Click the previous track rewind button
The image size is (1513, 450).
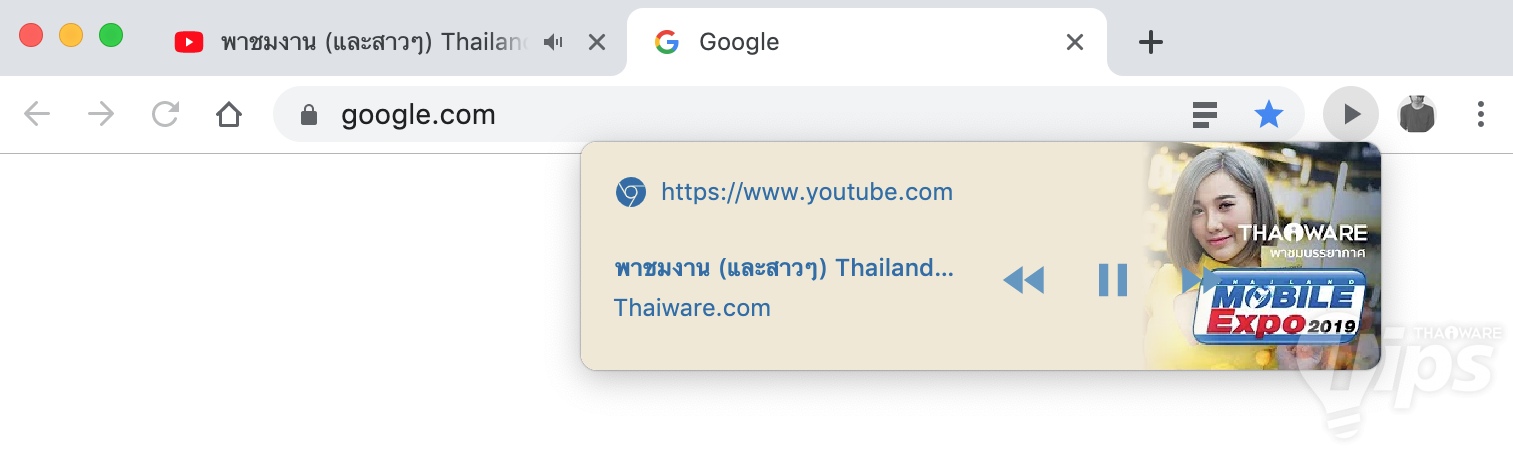click(x=1023, y=280)
